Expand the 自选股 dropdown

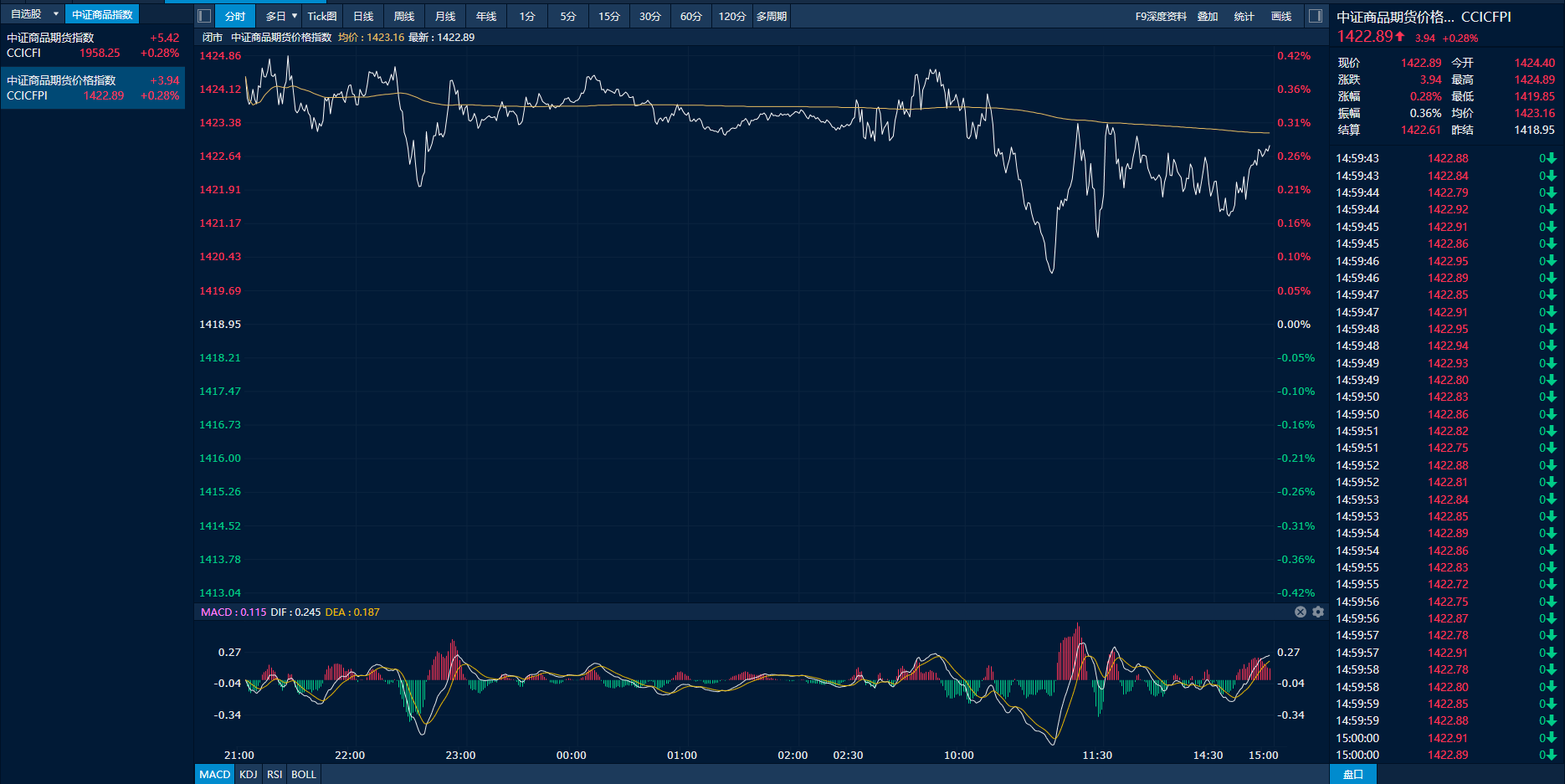pos(56,14)
